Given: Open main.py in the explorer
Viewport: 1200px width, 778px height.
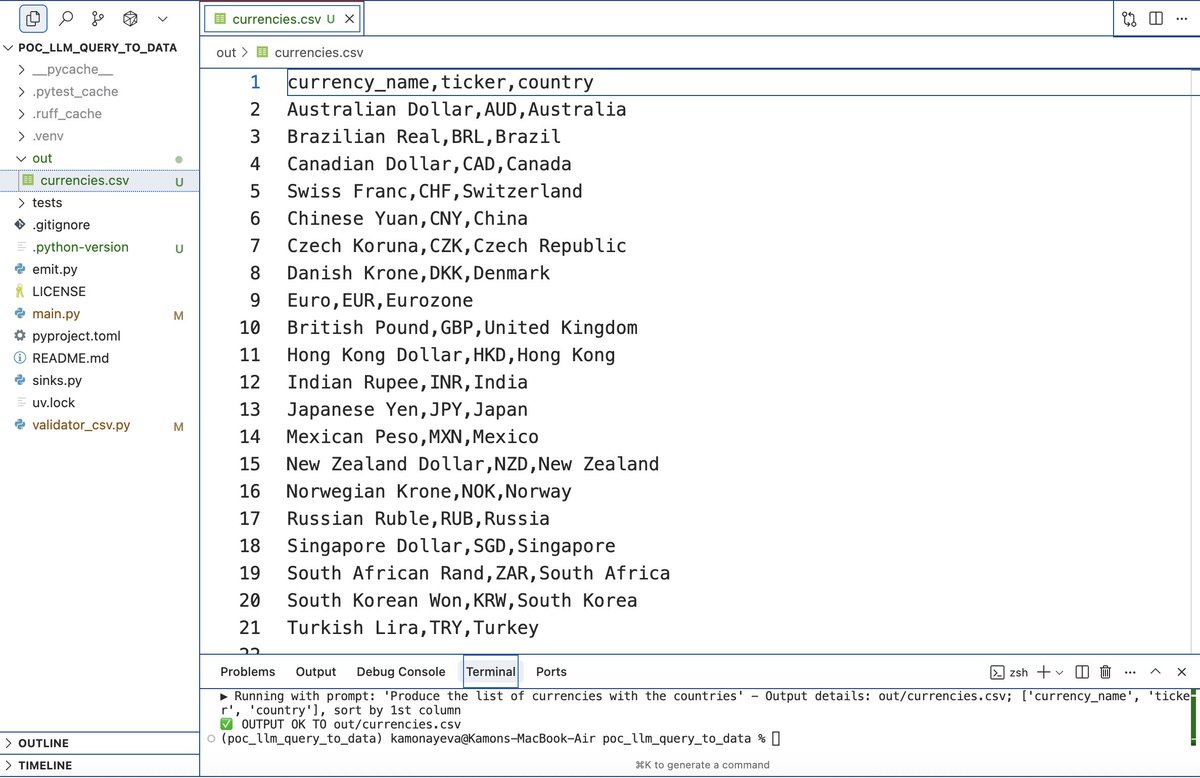Looking at the screenshot, I should coord(56,314).
